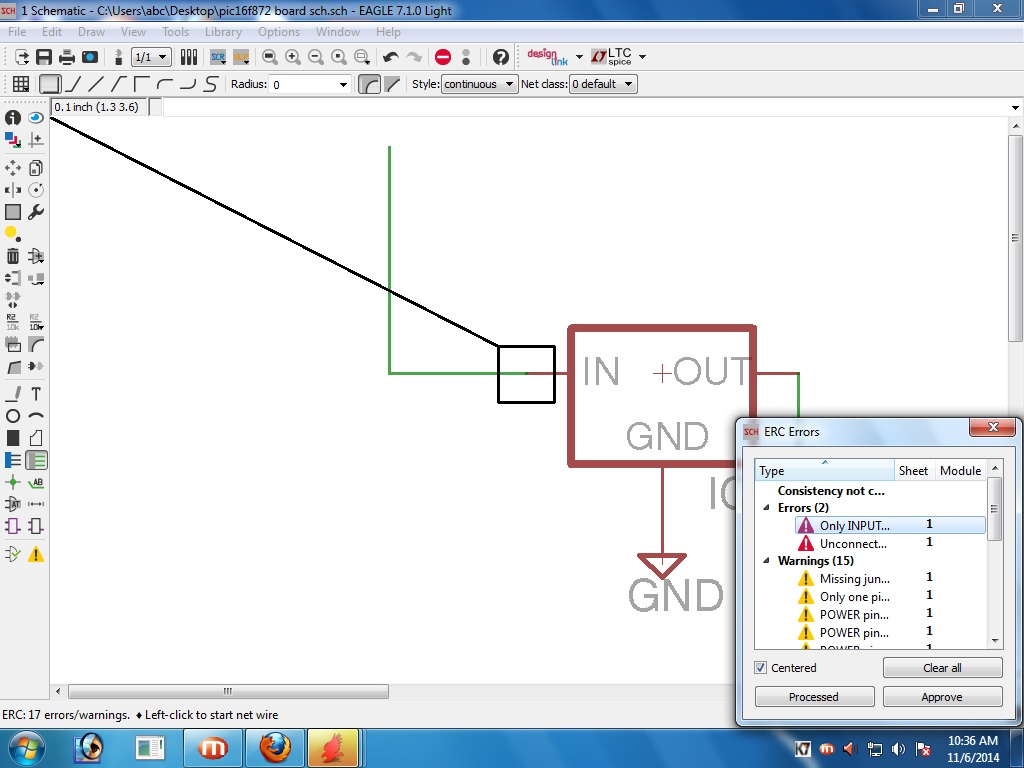Screen dimensions: 1024x768
Task: Run a ULP program
Action: [x=241, y=57]
